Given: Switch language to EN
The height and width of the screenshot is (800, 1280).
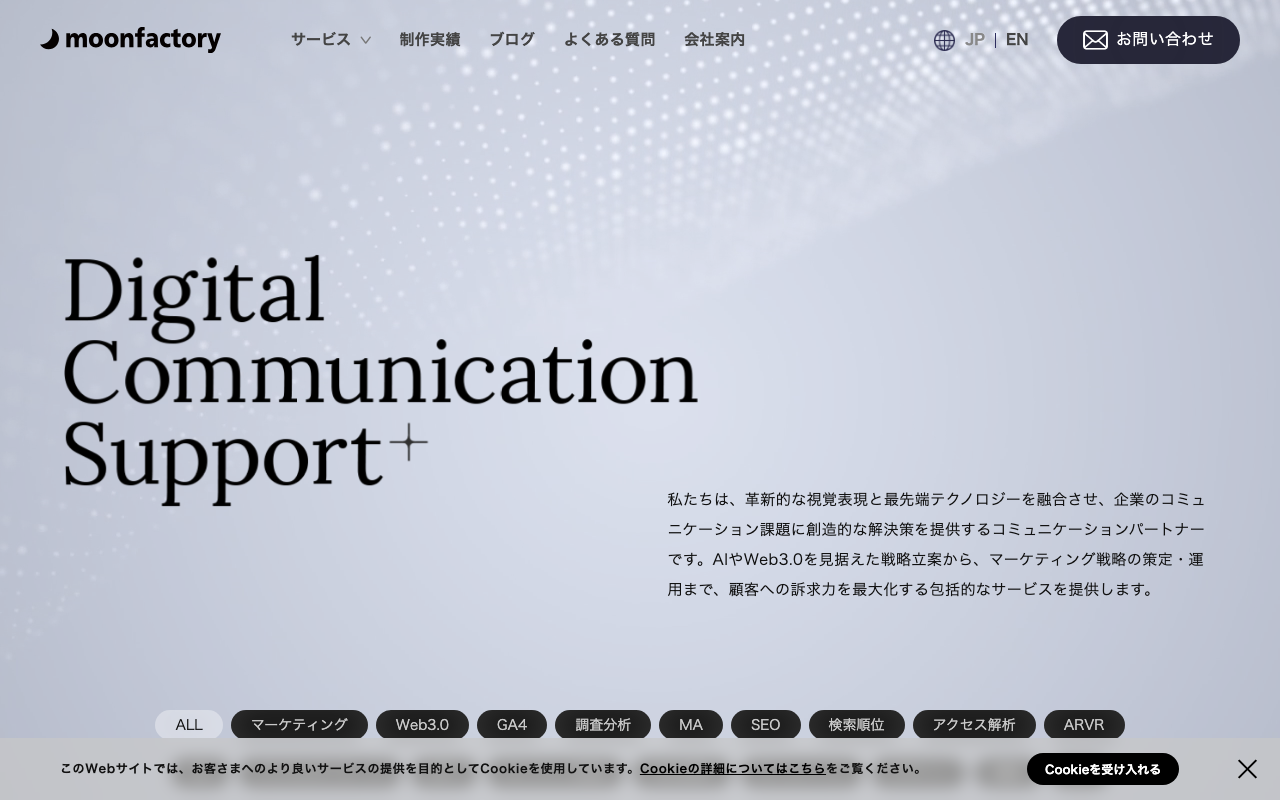Looking at the screenshot, I should [x=1017, y=40].
